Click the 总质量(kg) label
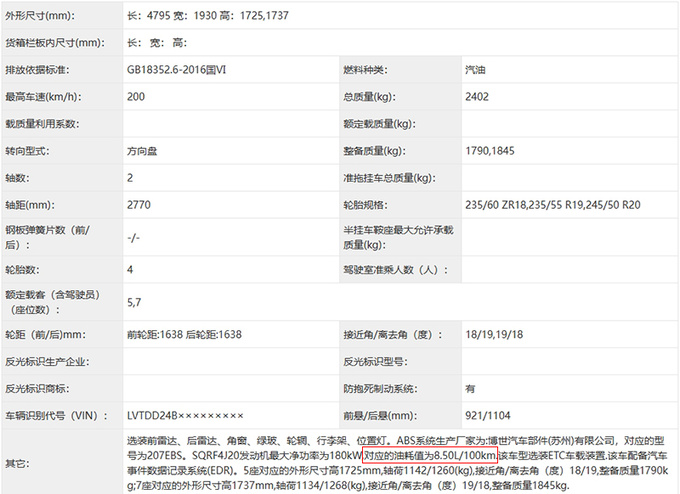 369,97
